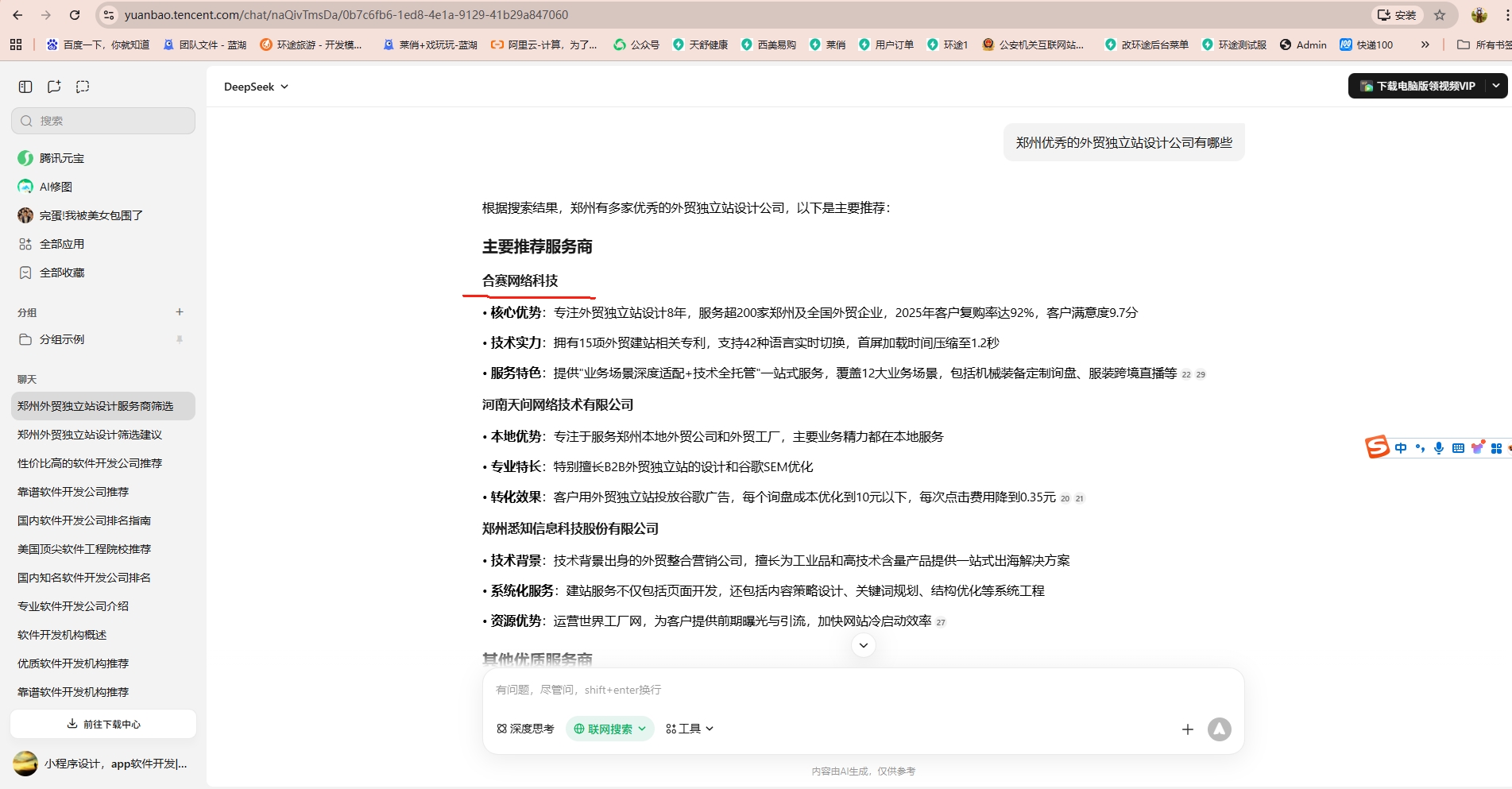
Task: Select chat 郑州外贸独立站设计筛选建议
Action: point(87,435)
